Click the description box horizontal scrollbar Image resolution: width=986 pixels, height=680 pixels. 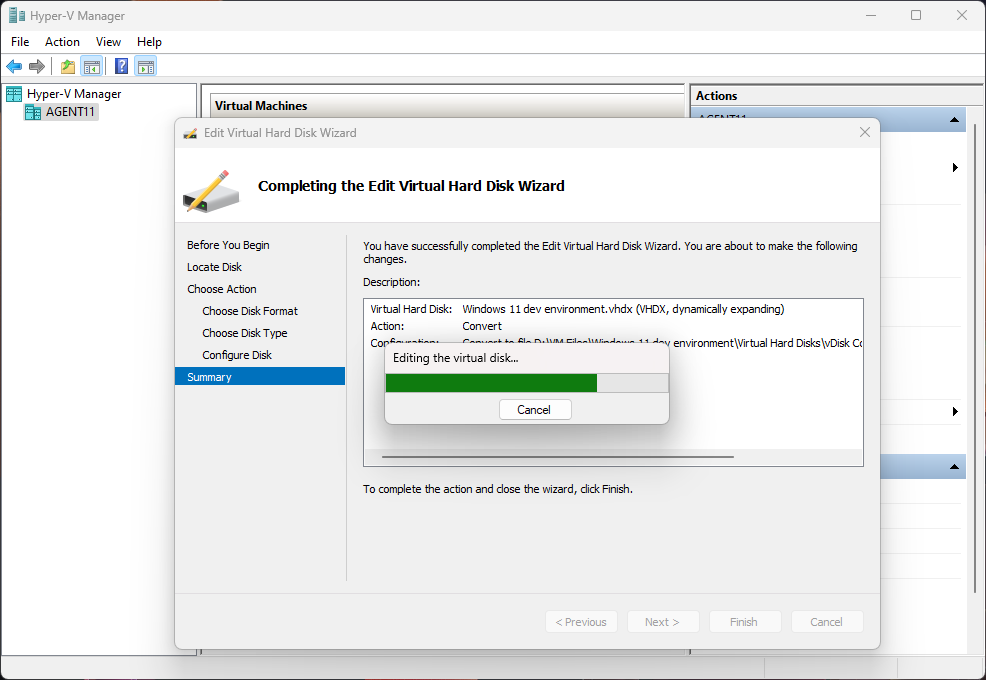coord(557,457)
